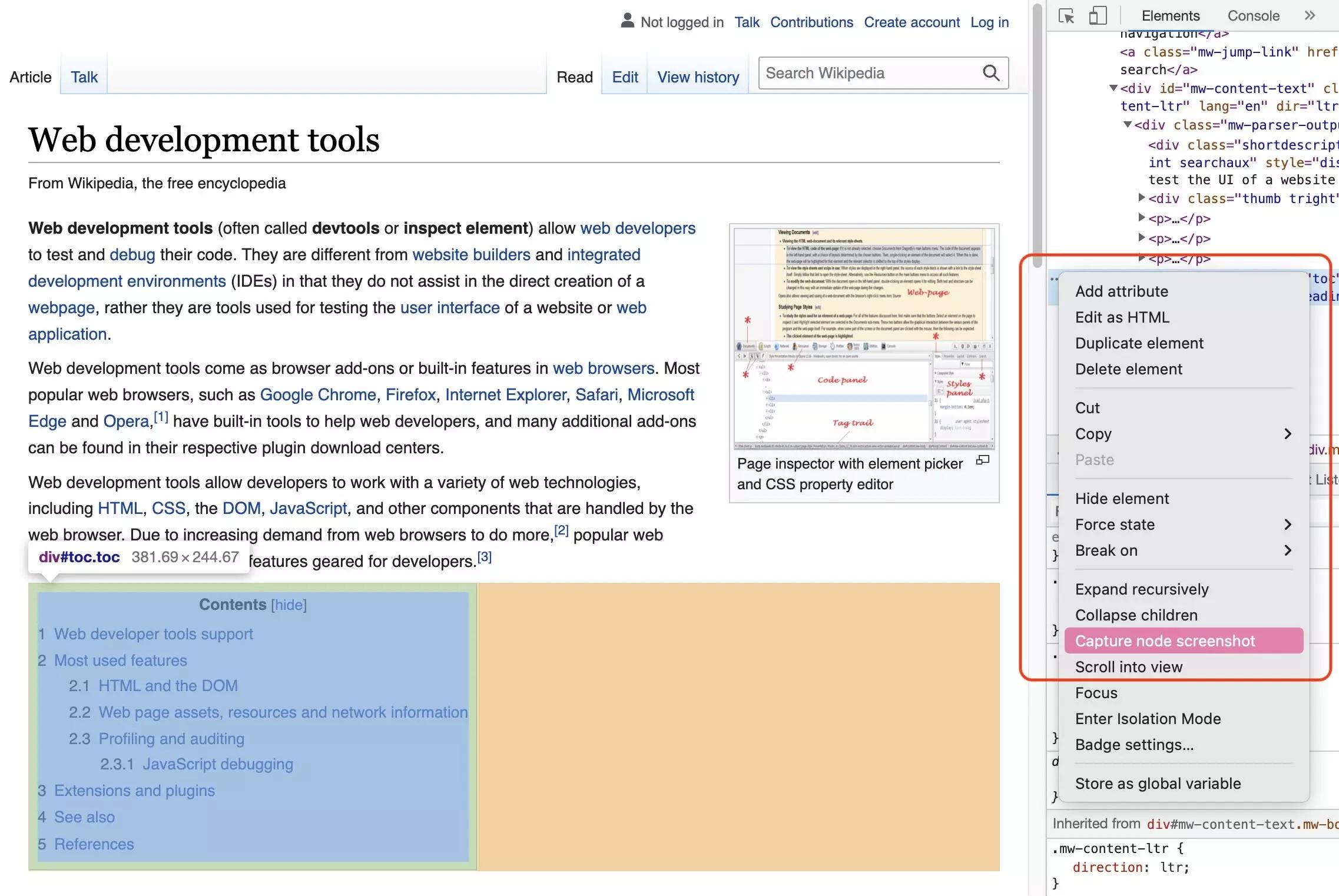Click the collapse HTML tree arrow
Screen dimensions: 1339x896
coord(1113,88)
